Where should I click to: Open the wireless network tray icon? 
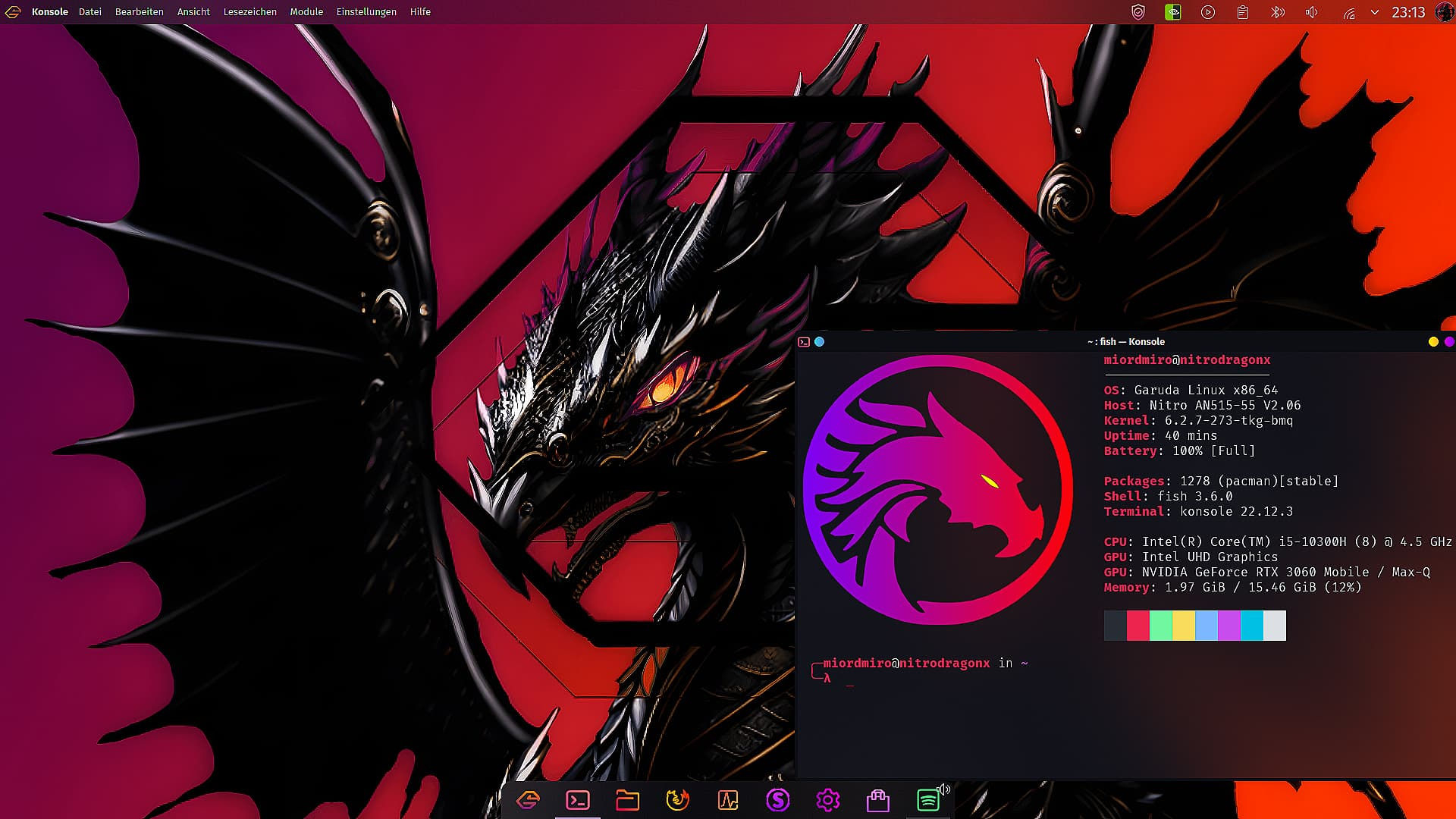[1349, 13]
